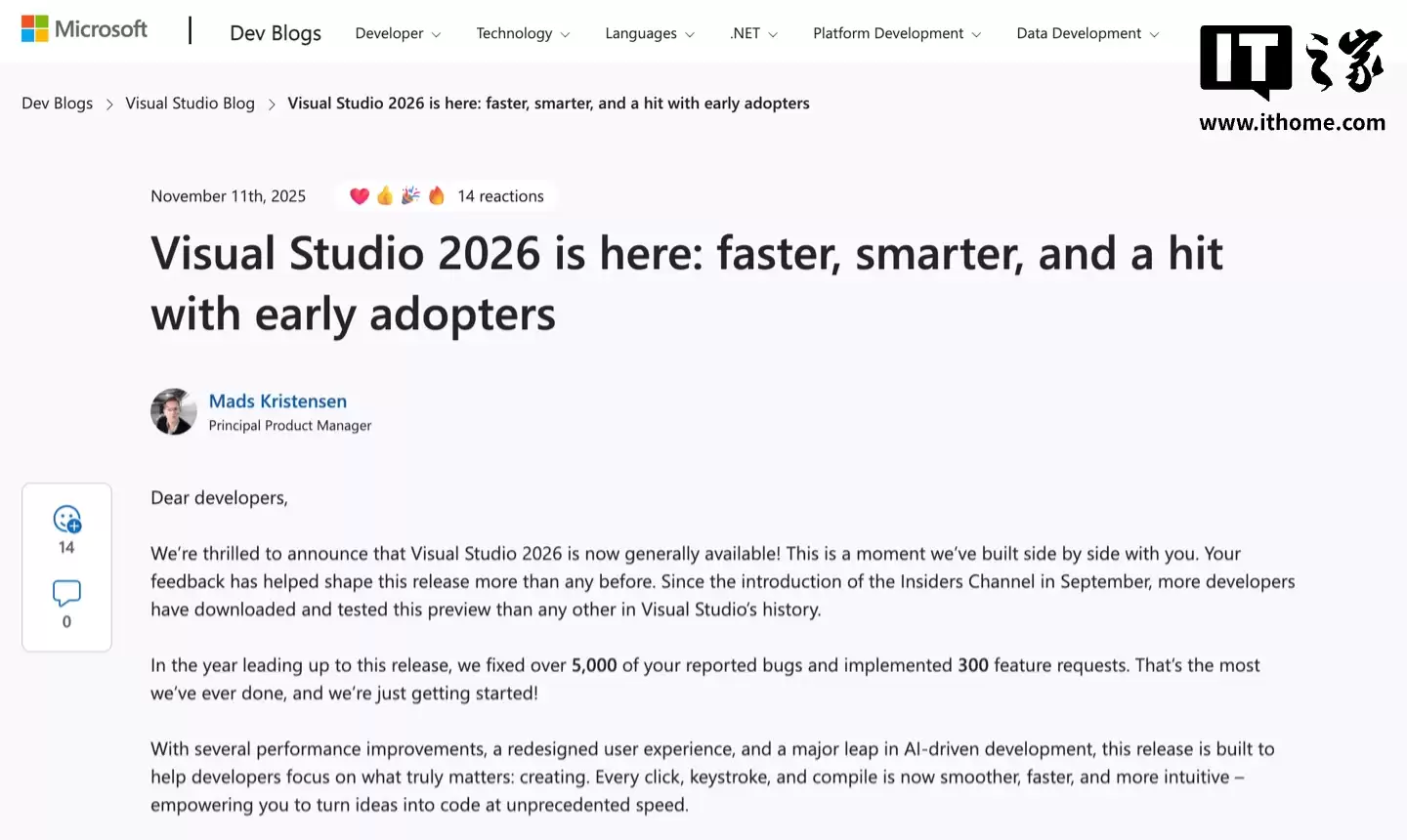1407x840 pixels.
Task: Select the heart reaction emoji
Action: (360, 195)
